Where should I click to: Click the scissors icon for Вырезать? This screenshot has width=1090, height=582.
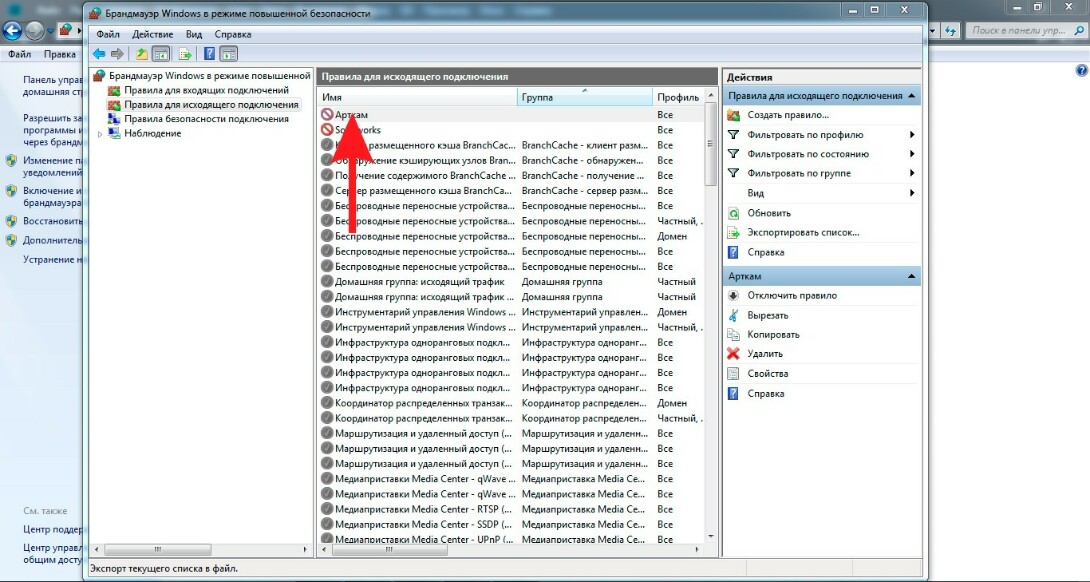pyautogui.click(x=733, y=315)
